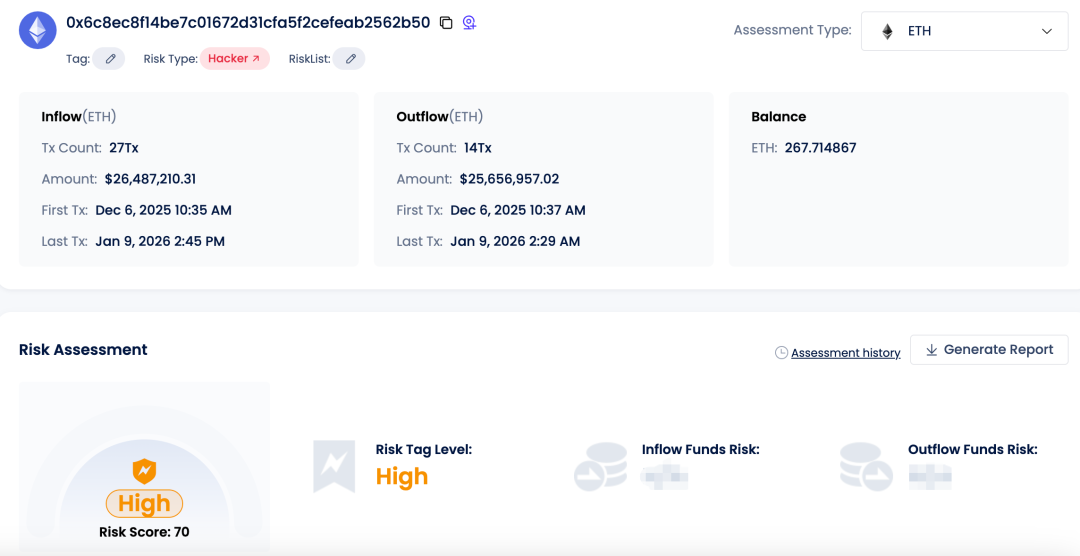Image resolution: width=1080 pixels, height=556 pixels.
Task: Expand the dropdown chevron next to ETH
Action: 1047,31
